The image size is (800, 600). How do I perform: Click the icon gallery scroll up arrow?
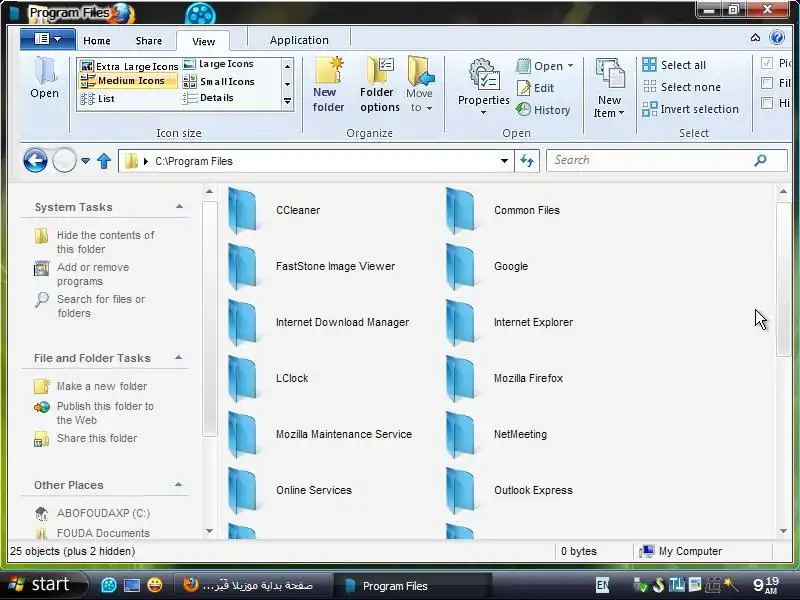tap(287, 66)
